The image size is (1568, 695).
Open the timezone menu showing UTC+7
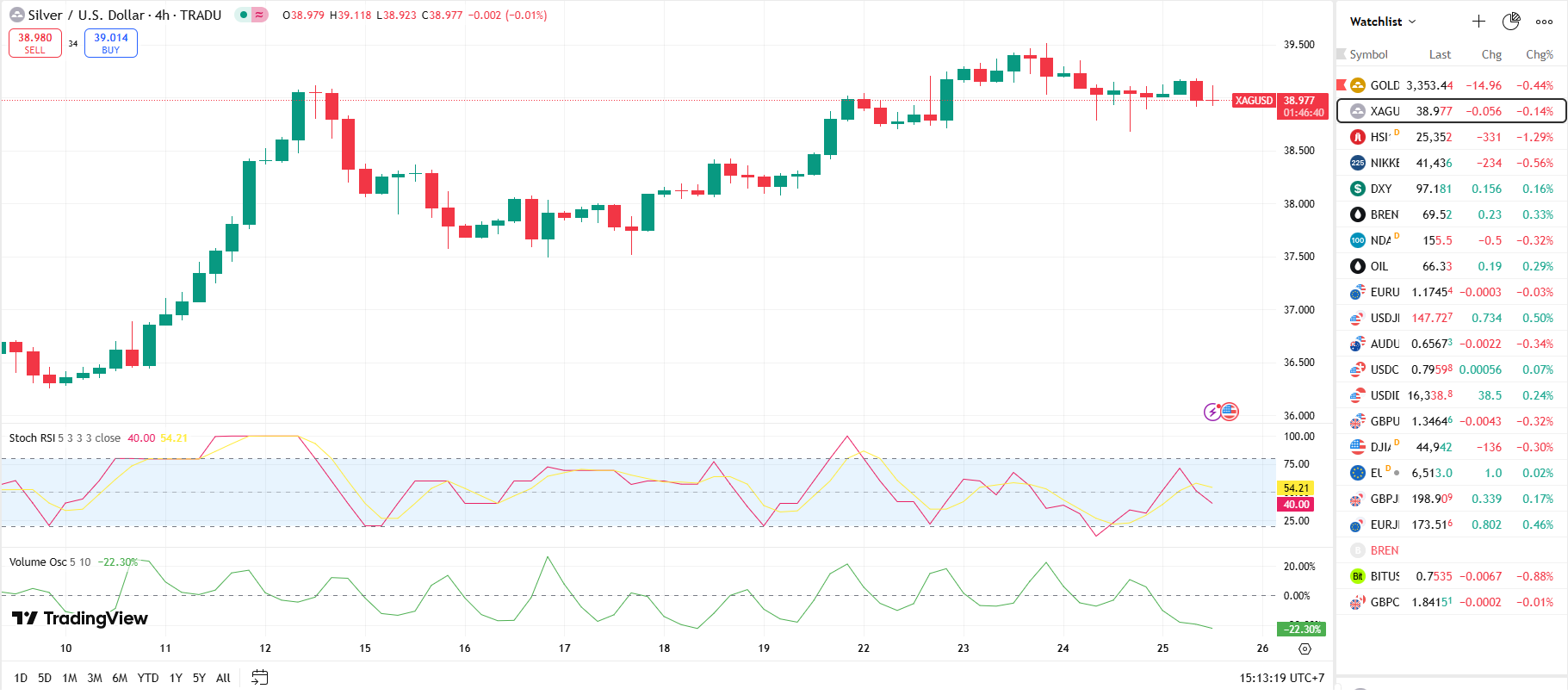tap(1281, 678)
